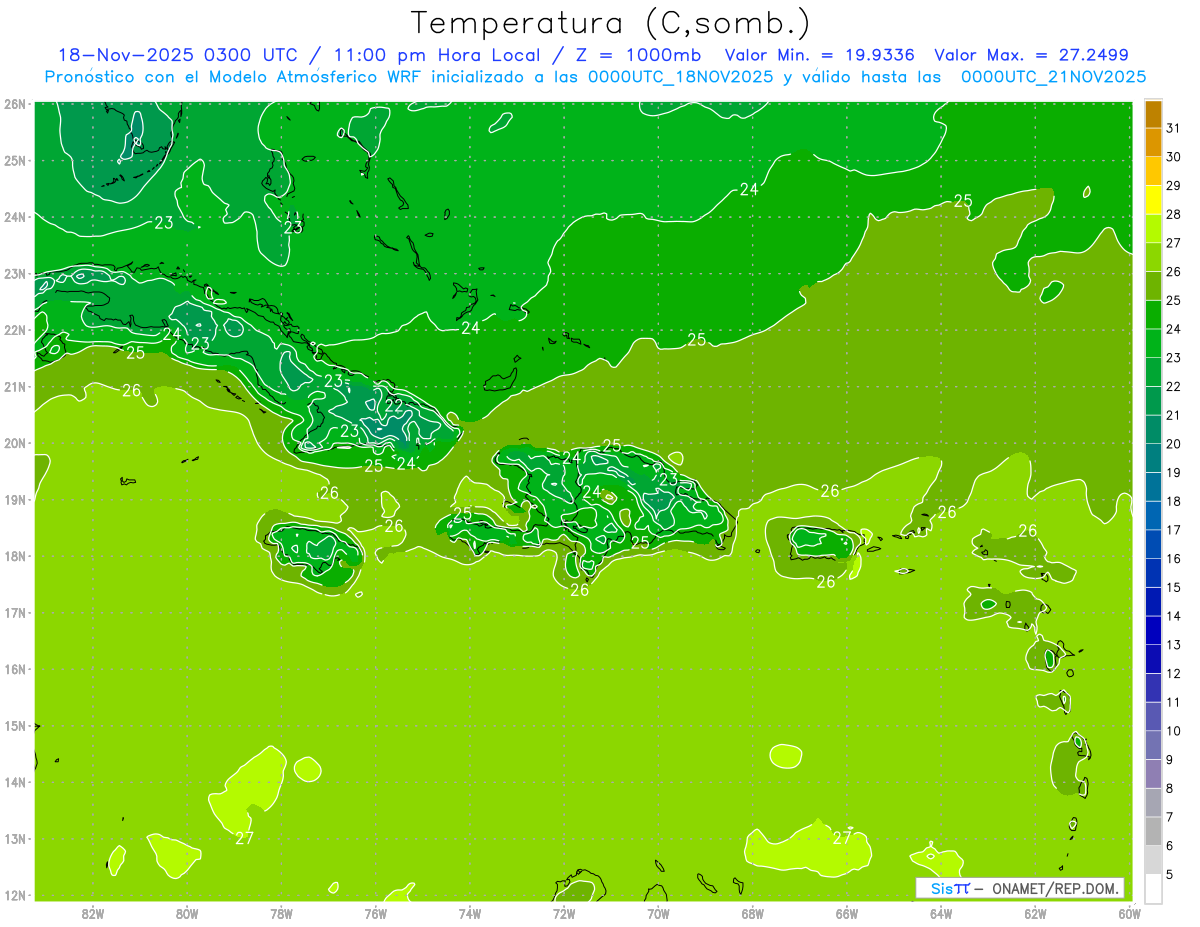
Task: Select the "Valor Min. = 19.9336" value
Action: [821, 55]
